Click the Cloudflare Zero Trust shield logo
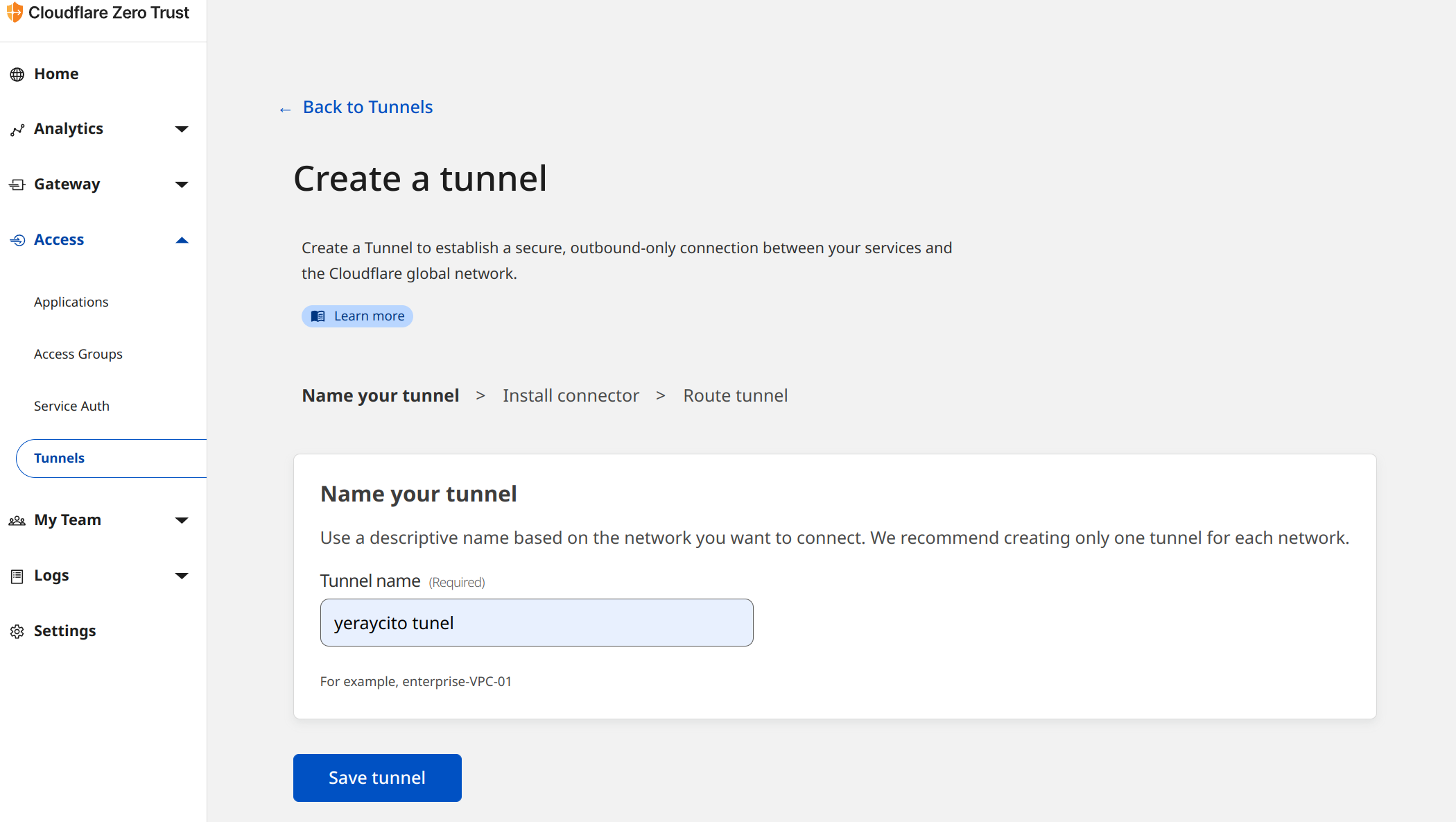1456x822 pixels. tap(15, 12)
